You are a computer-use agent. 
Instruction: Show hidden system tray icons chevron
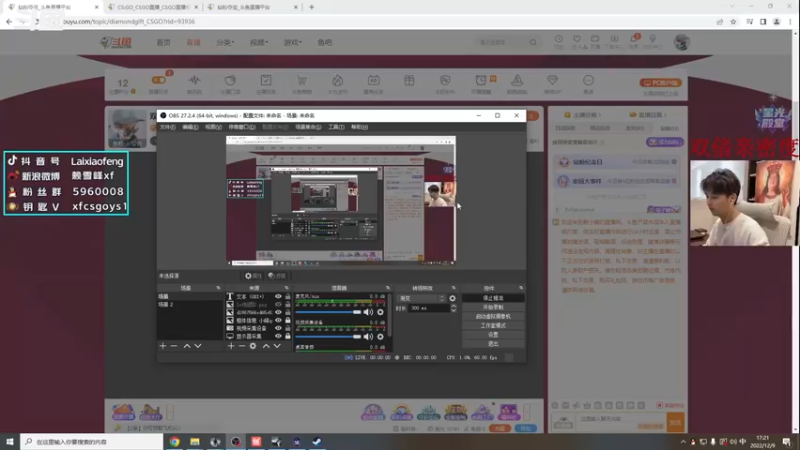683,442
